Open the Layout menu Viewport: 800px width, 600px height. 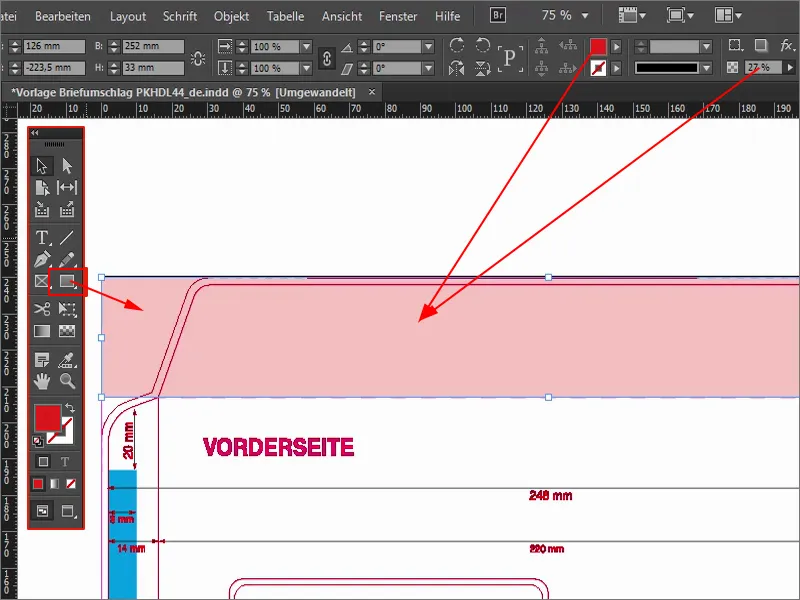point(128,16)
